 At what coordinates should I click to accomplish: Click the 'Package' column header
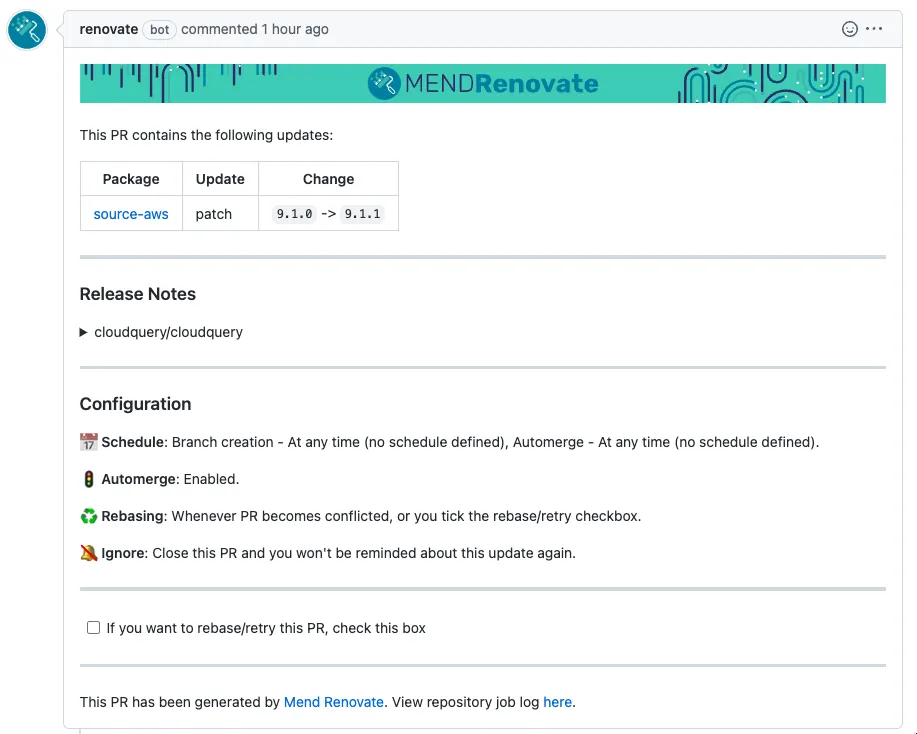(x=131, y=179)
